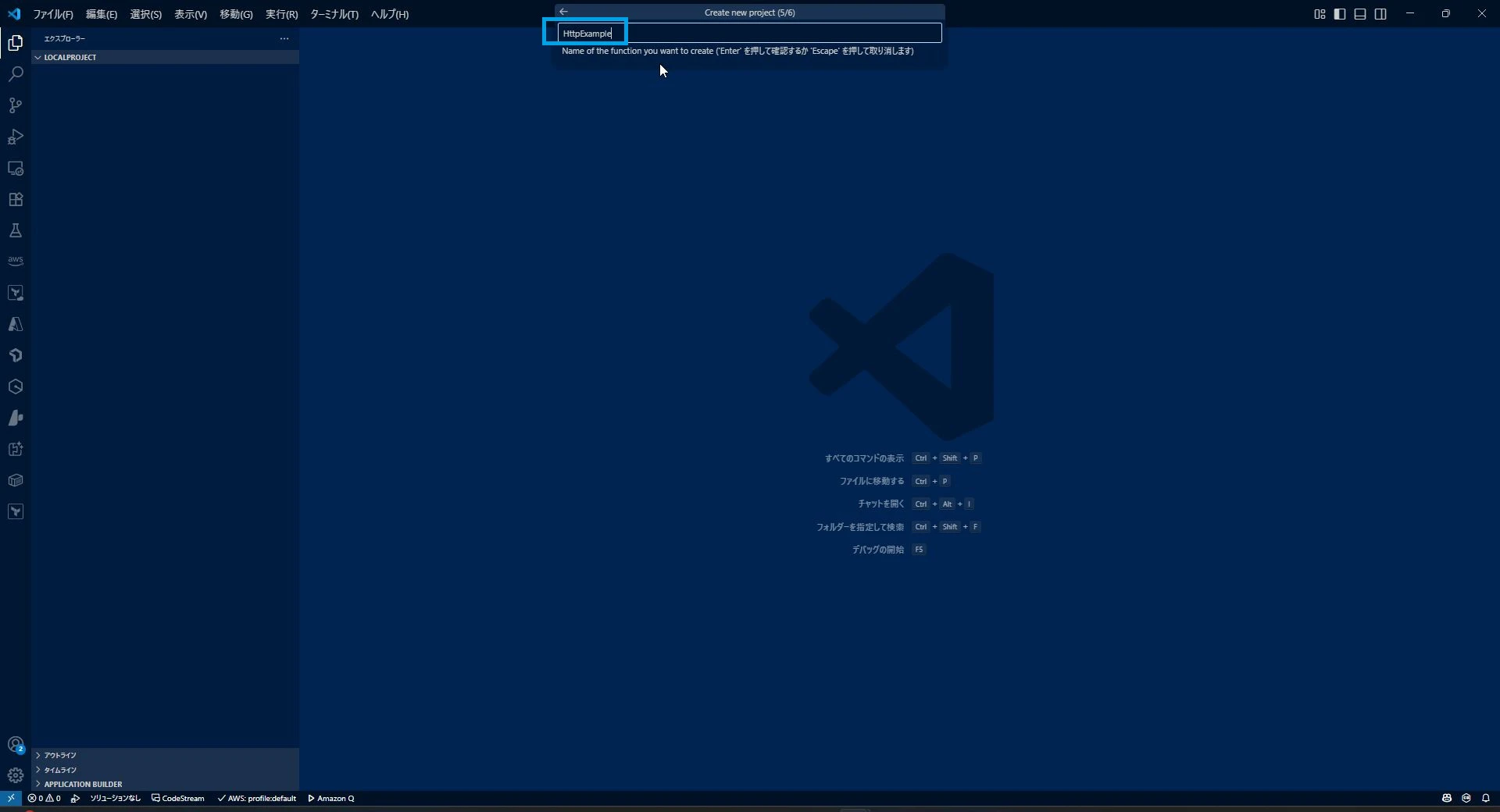Click AWS: profile:default in status bar
The width and height of the screenshot is (1500, 812).
(257, 798)
